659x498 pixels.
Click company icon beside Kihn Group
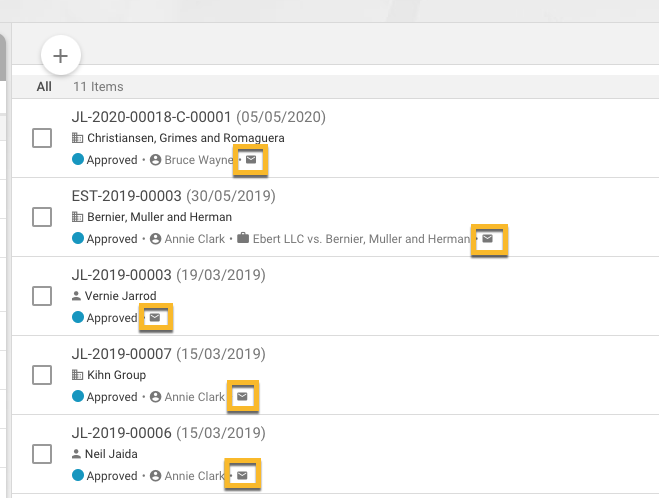pos(77,375)
